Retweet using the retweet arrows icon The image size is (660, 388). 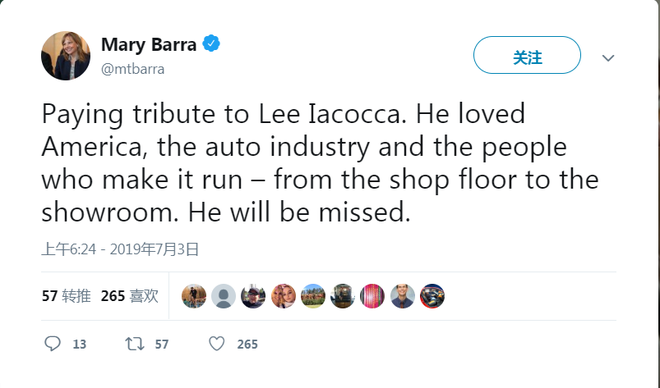click(x=135, y=344)
